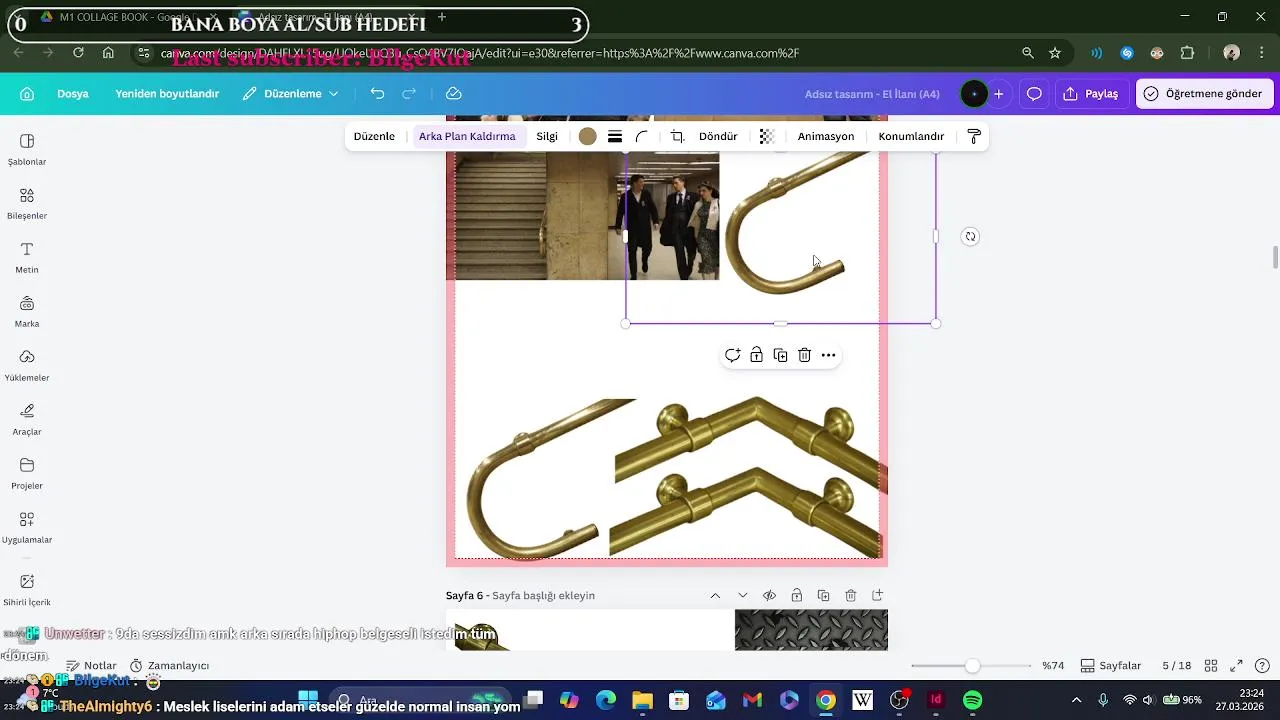This screenshot has height=720, width=1280.
Task: Click the rotate handle beside selection
Action: [x=970, y=237]
